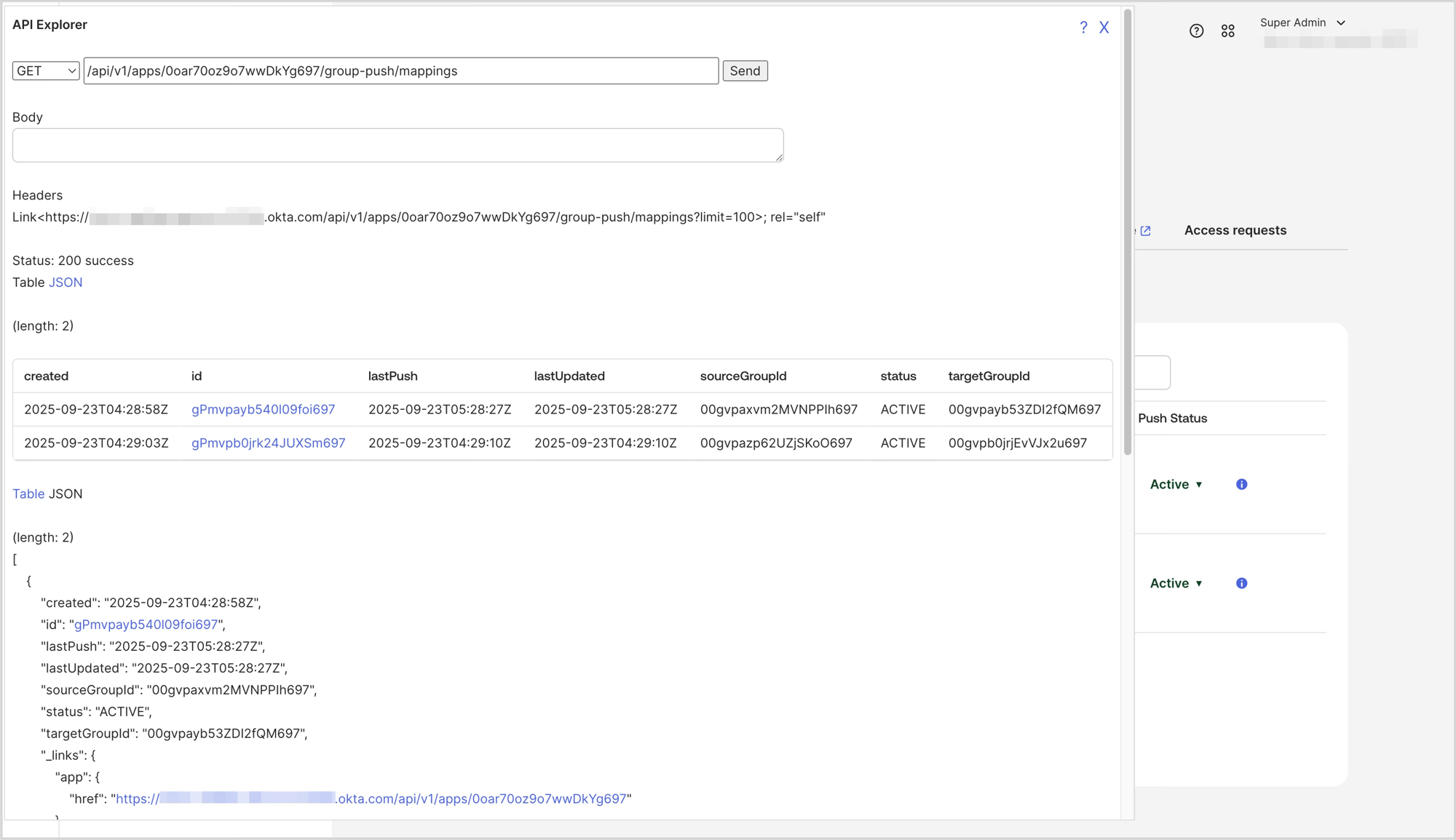The image size is (1456, 840).
Task: Open the GET method dropdown
Action: tap(45, 71)
